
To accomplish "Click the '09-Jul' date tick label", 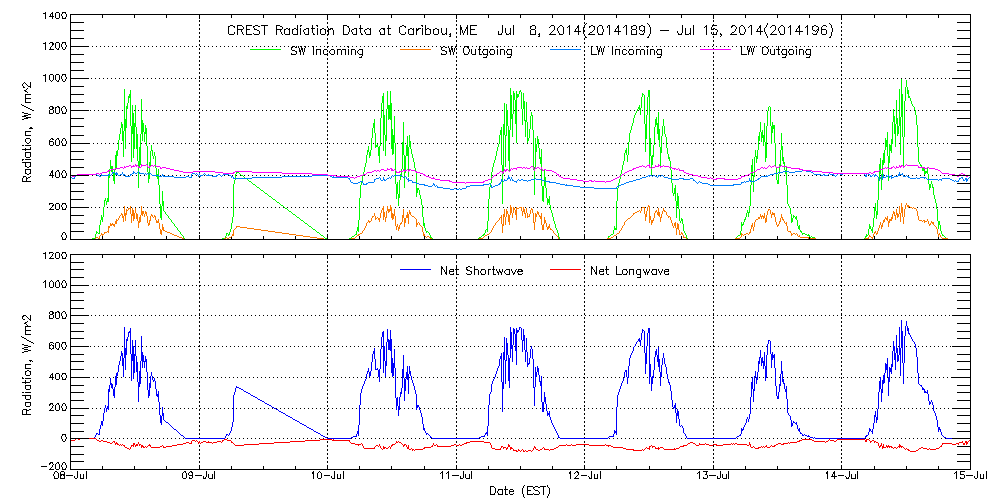I will click(200, 477).
